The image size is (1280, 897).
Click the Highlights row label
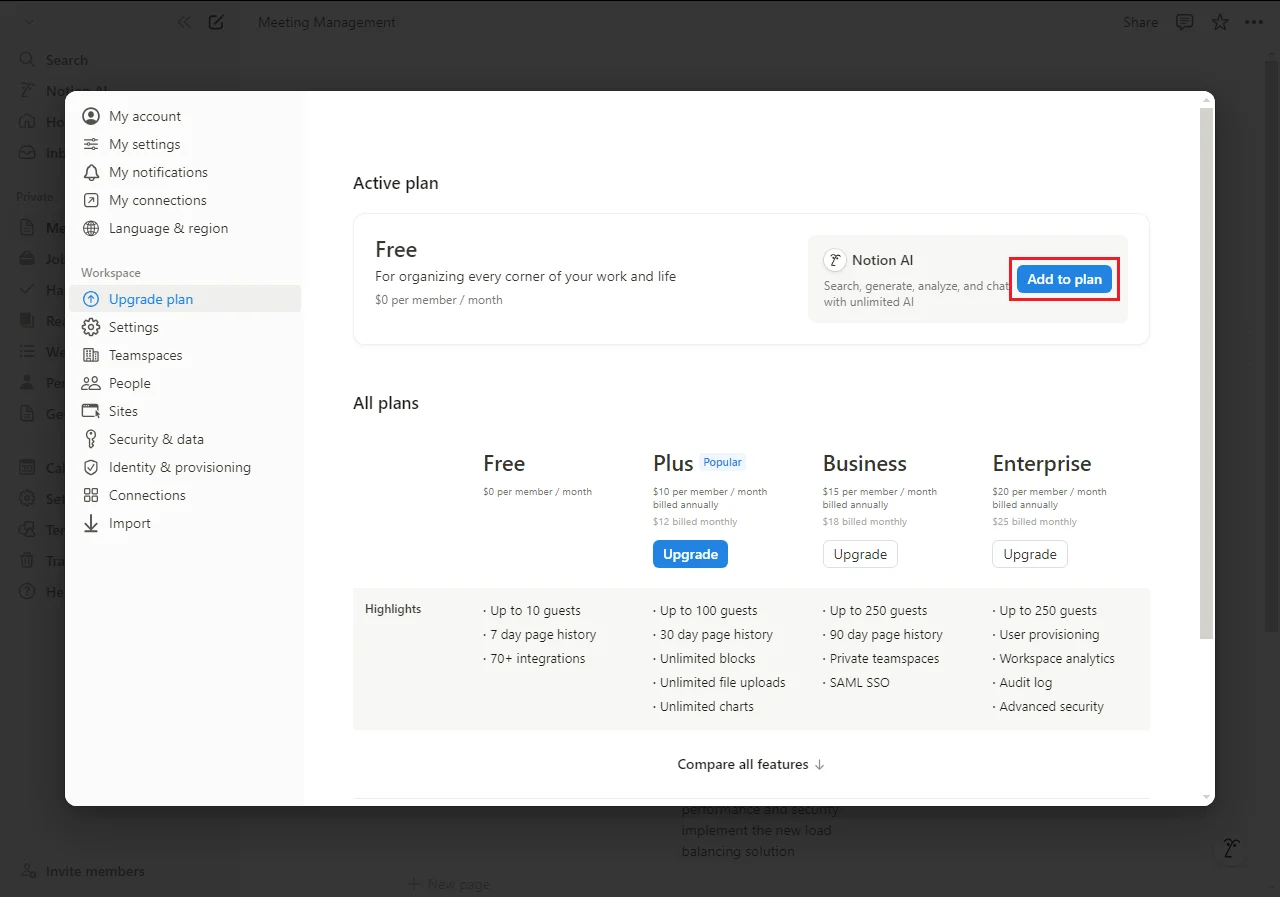coord(393,609)
